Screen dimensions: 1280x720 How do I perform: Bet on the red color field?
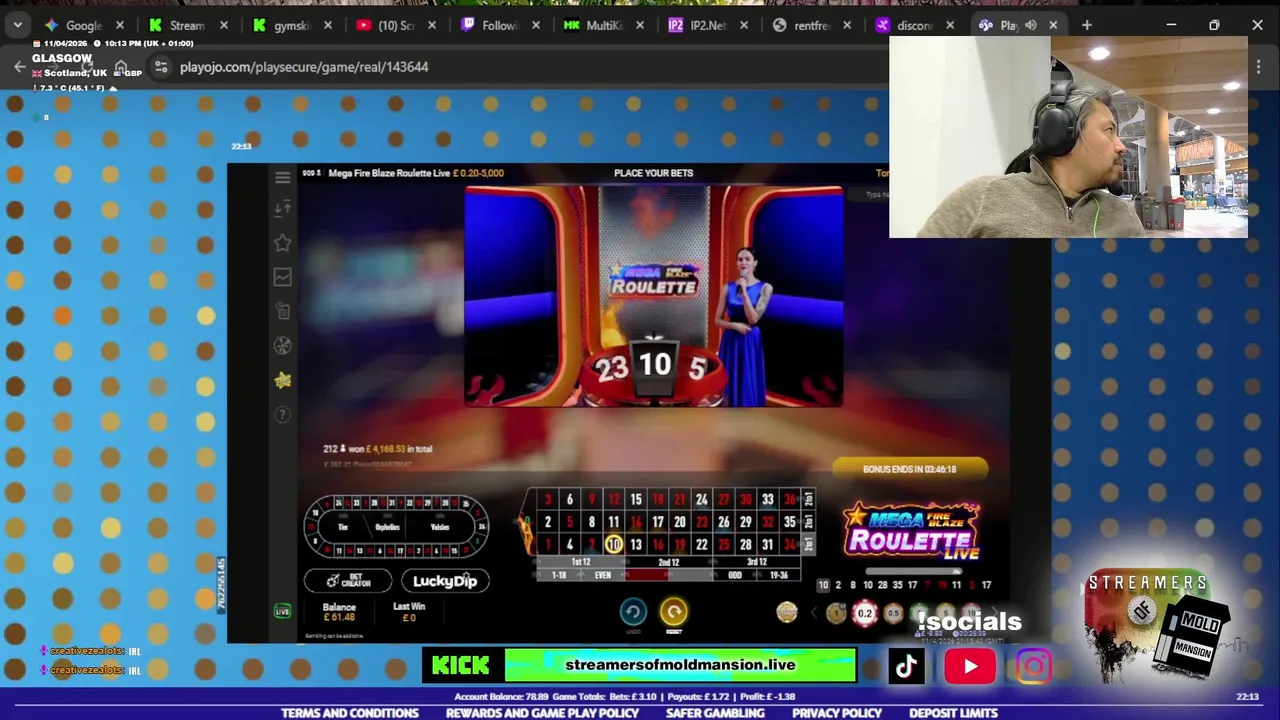[647, 575]
